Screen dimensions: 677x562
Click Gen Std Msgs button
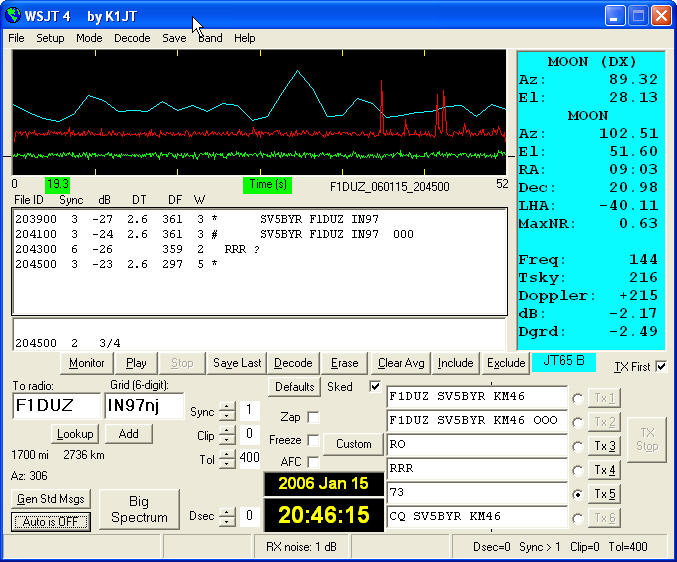(51, 499)
